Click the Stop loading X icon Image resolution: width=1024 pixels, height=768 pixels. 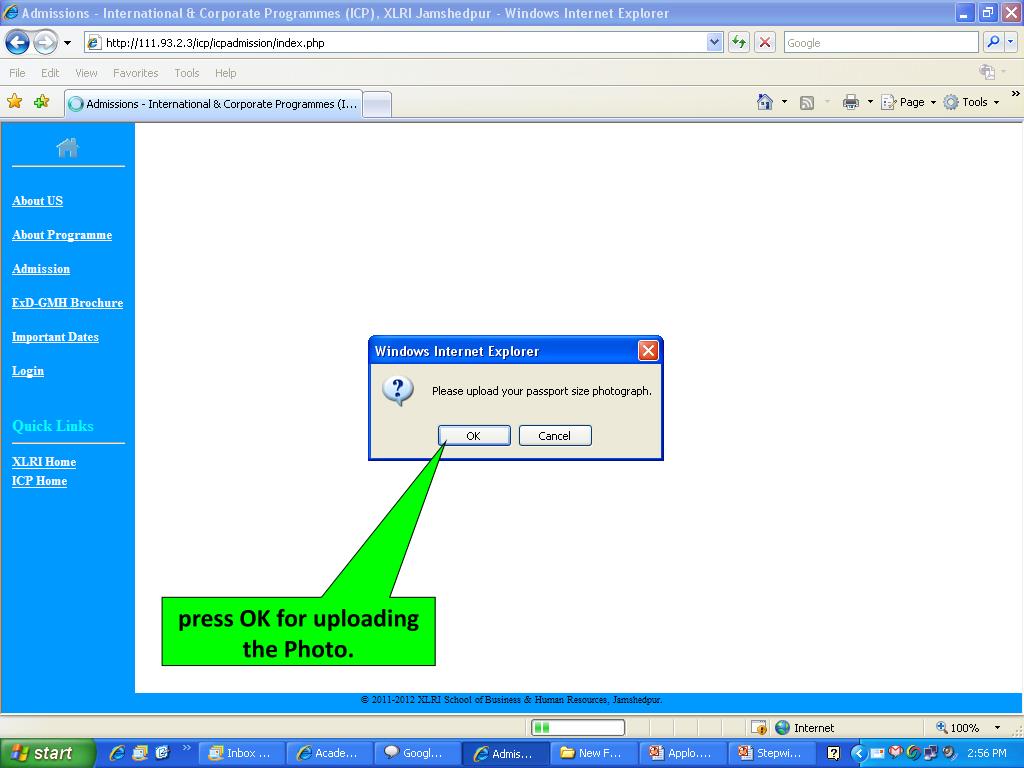click(x=765, y=43)
